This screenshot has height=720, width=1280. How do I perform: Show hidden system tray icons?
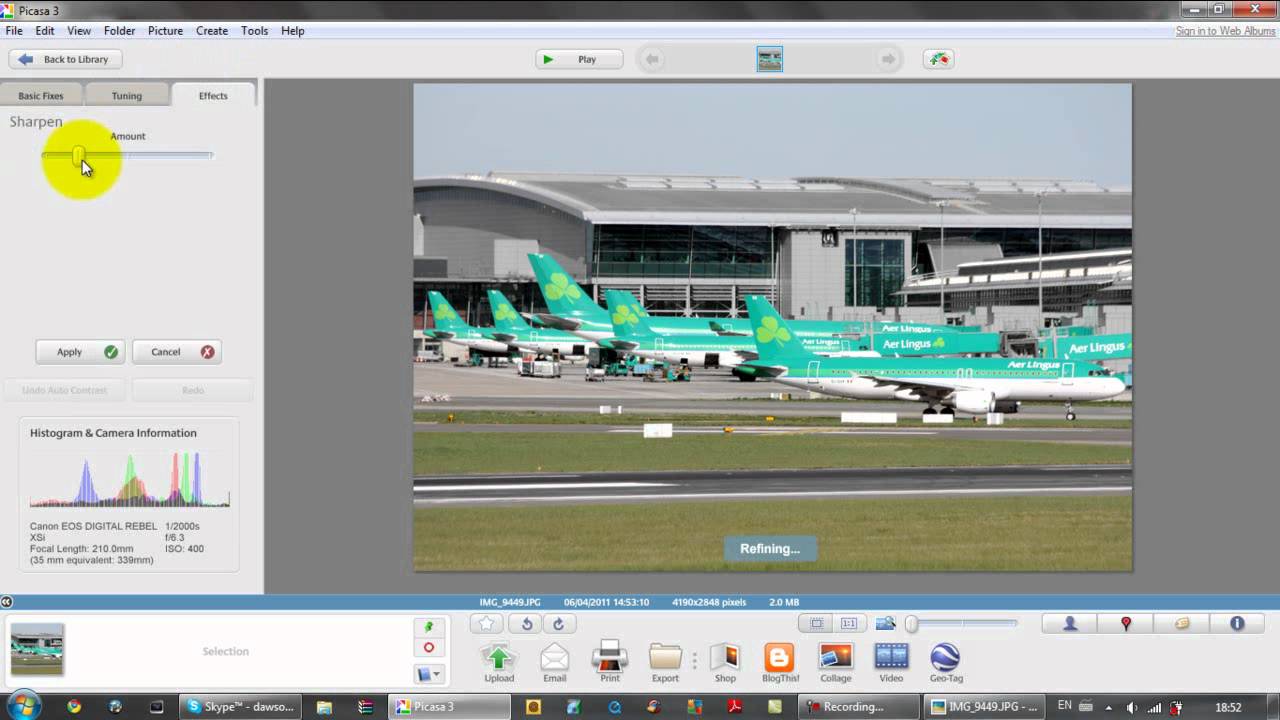point(1108,707)
